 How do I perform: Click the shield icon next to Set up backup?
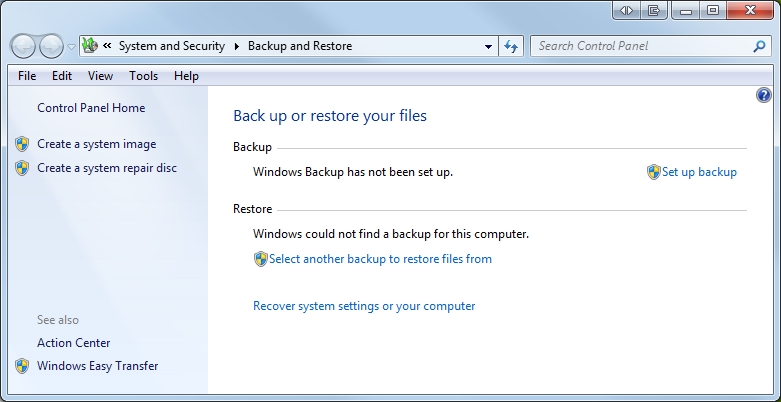coord(653,172)
